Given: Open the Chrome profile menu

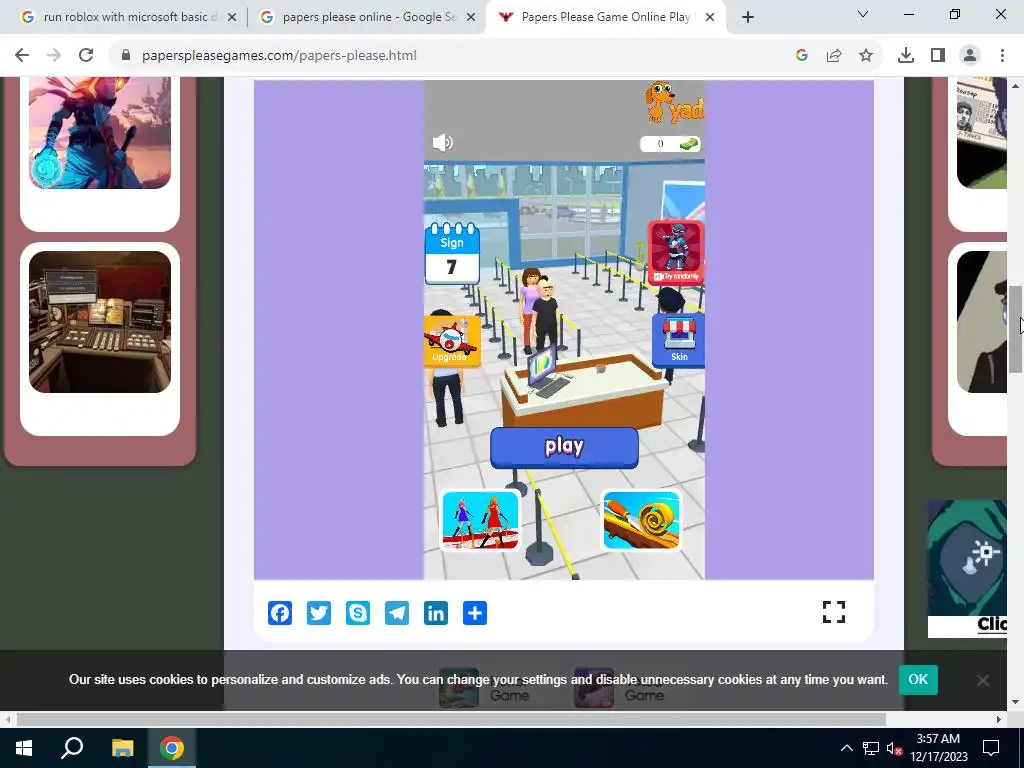Looking at the screenshot, I should click(x=970, y=56).
